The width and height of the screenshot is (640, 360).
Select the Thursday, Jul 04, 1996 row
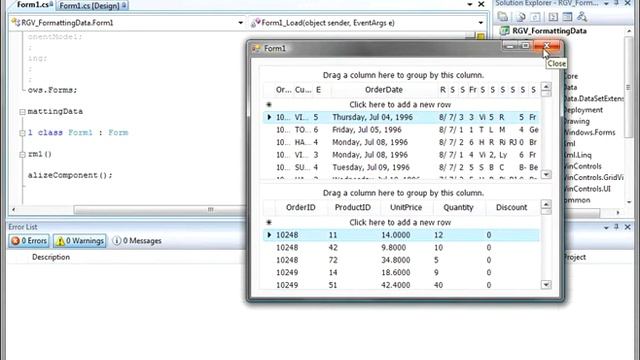coord(401,117)
